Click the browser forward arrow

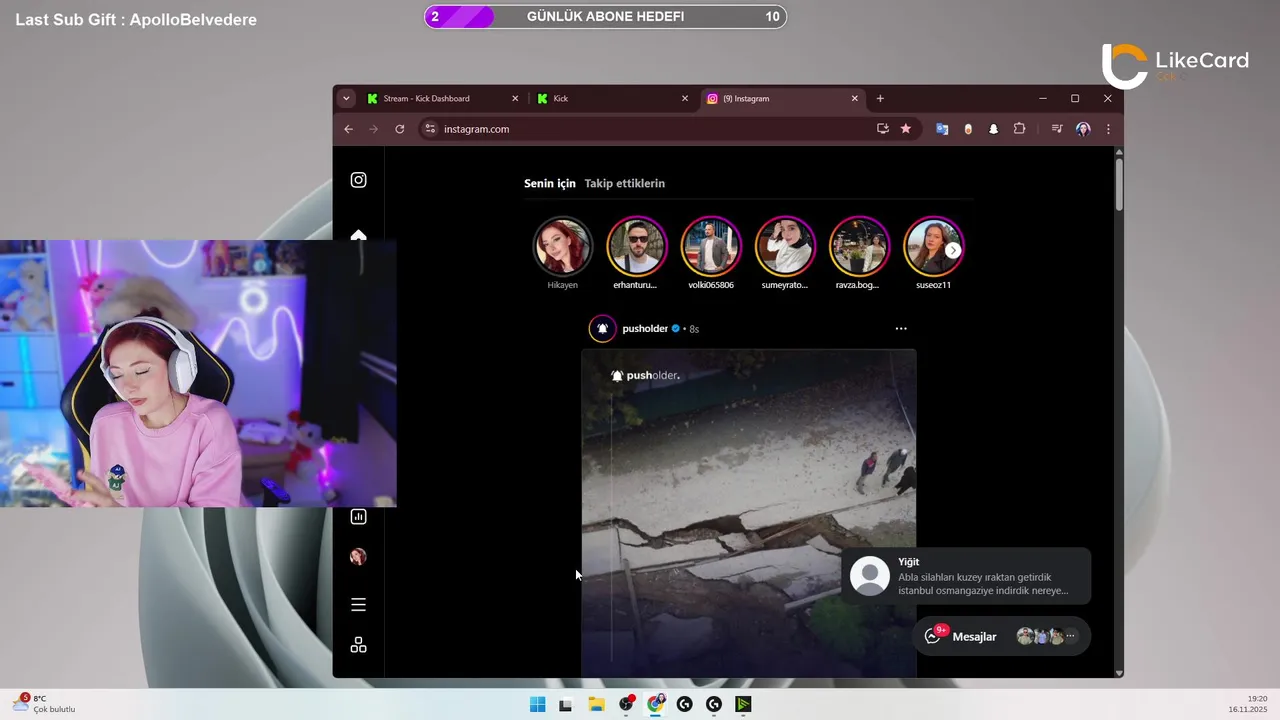tap(374, 129)
